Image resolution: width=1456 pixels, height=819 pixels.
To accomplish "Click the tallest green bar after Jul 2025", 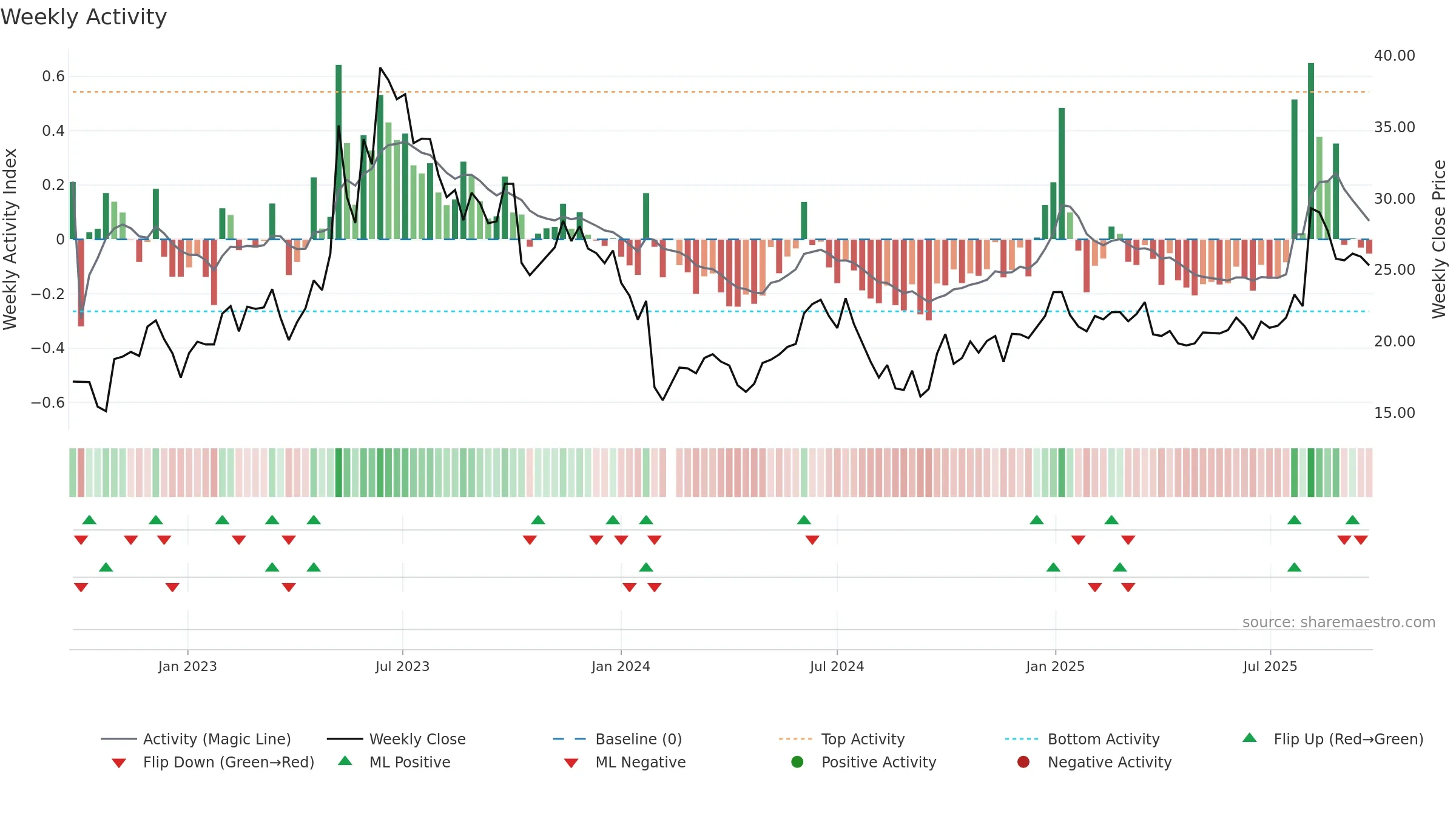I will coord(1311,151).
